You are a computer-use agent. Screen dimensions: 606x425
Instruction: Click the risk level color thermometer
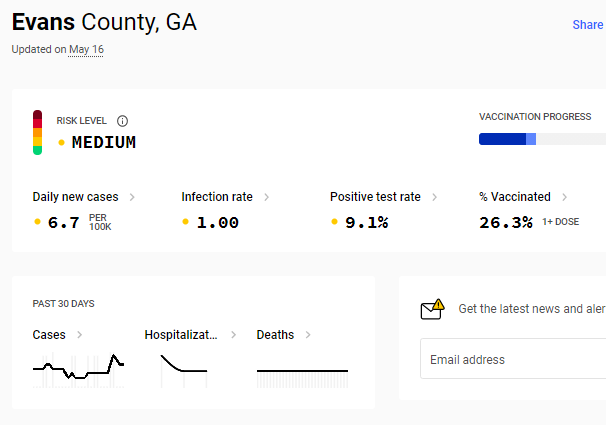point(37,133)
